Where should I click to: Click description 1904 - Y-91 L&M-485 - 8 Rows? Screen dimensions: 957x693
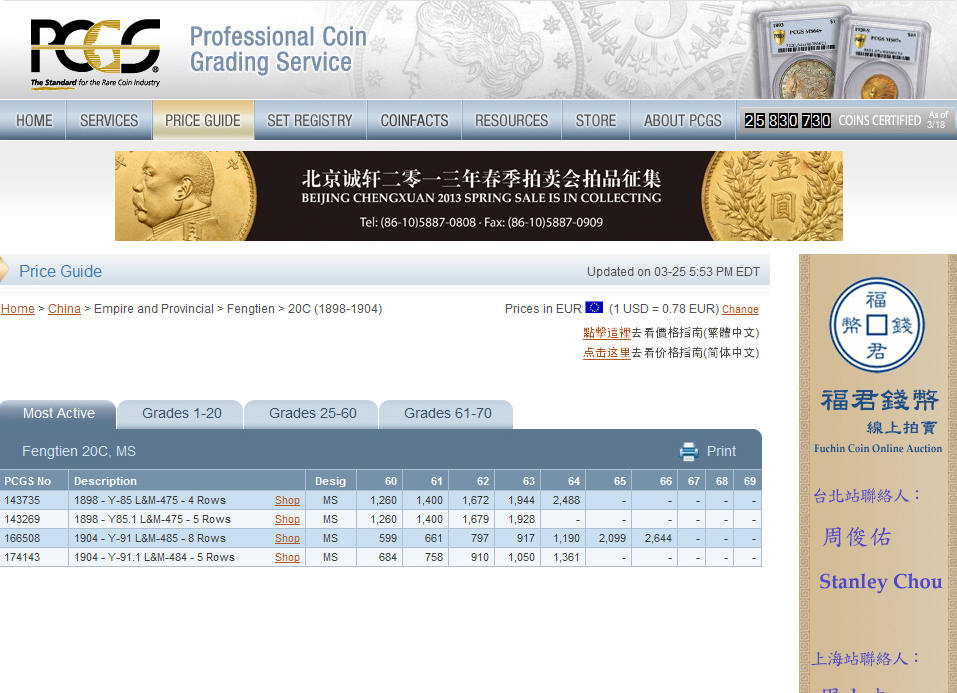150,539
